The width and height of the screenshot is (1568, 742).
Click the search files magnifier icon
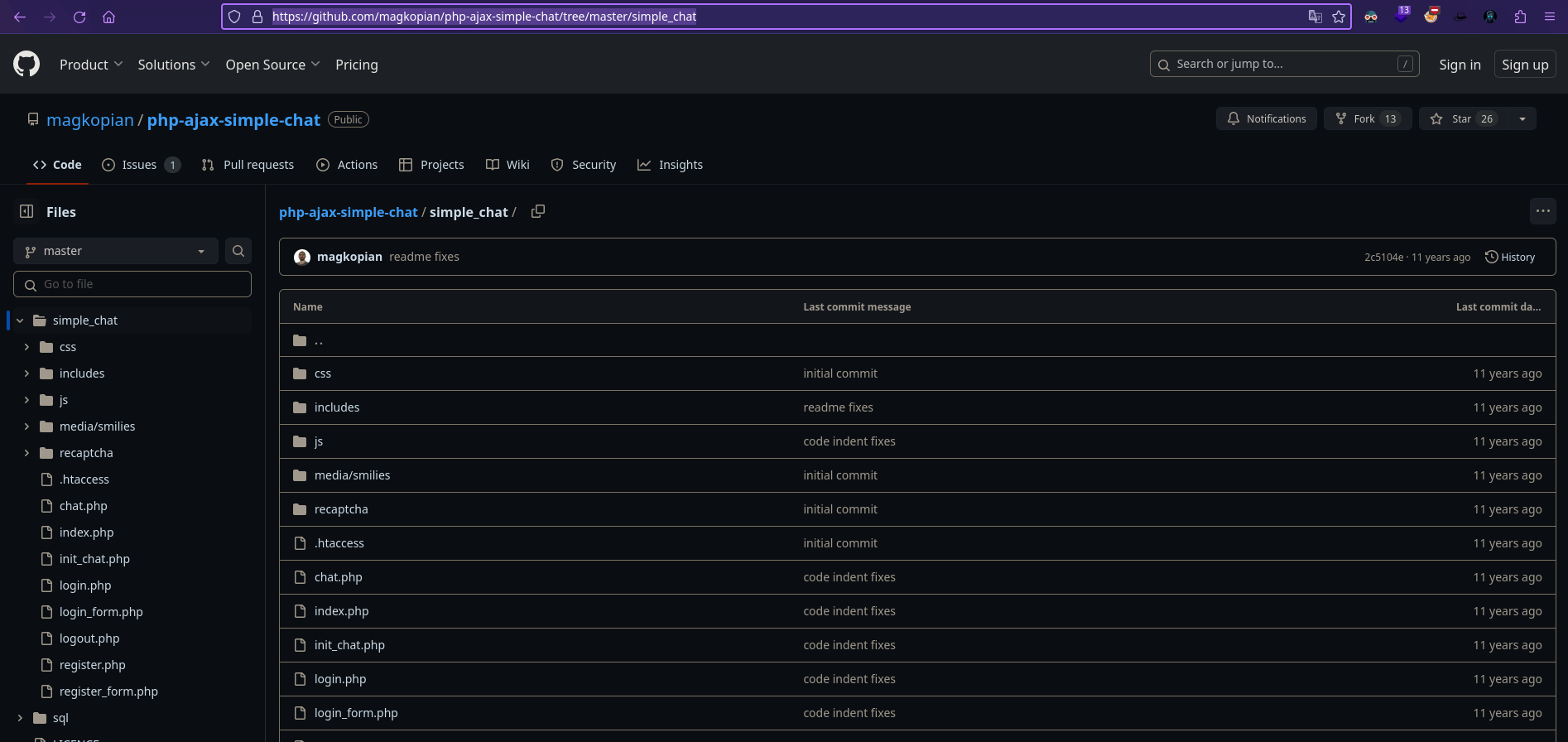tap(238, 251)
